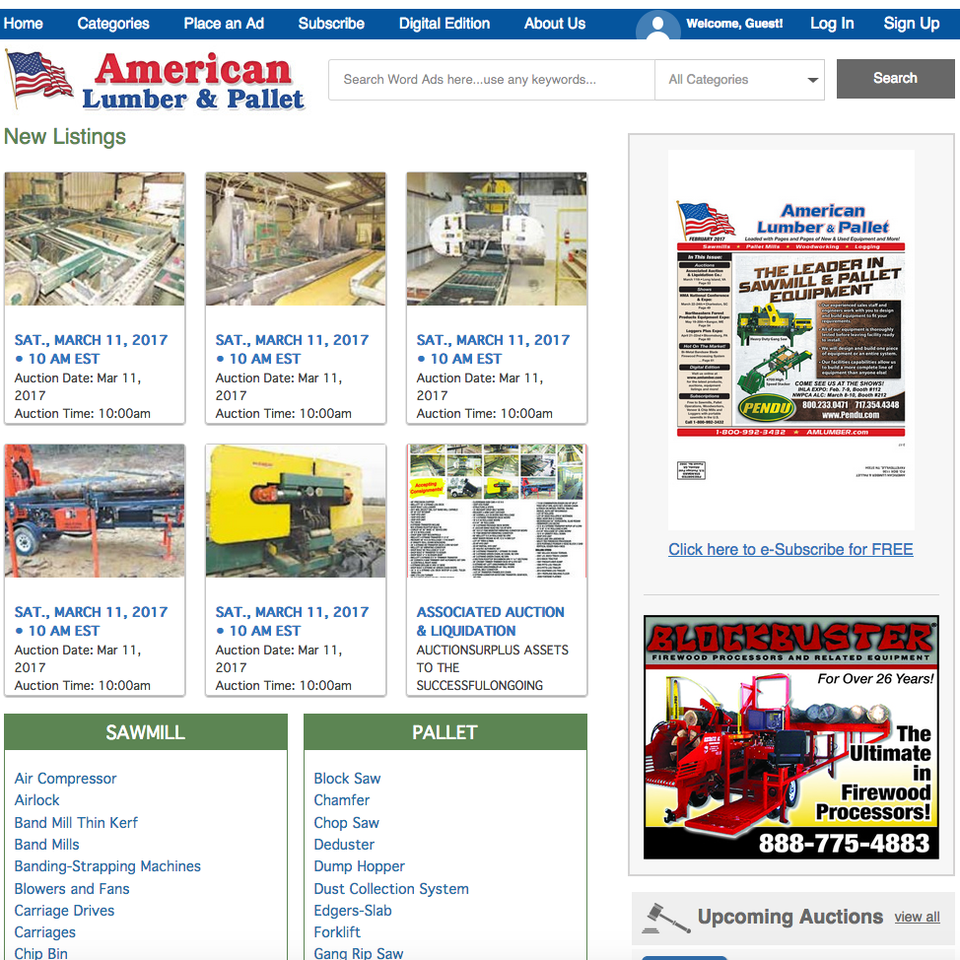Open the Blowers and Fans category
The height and width of the screenshot is (960, 960).
72,888
